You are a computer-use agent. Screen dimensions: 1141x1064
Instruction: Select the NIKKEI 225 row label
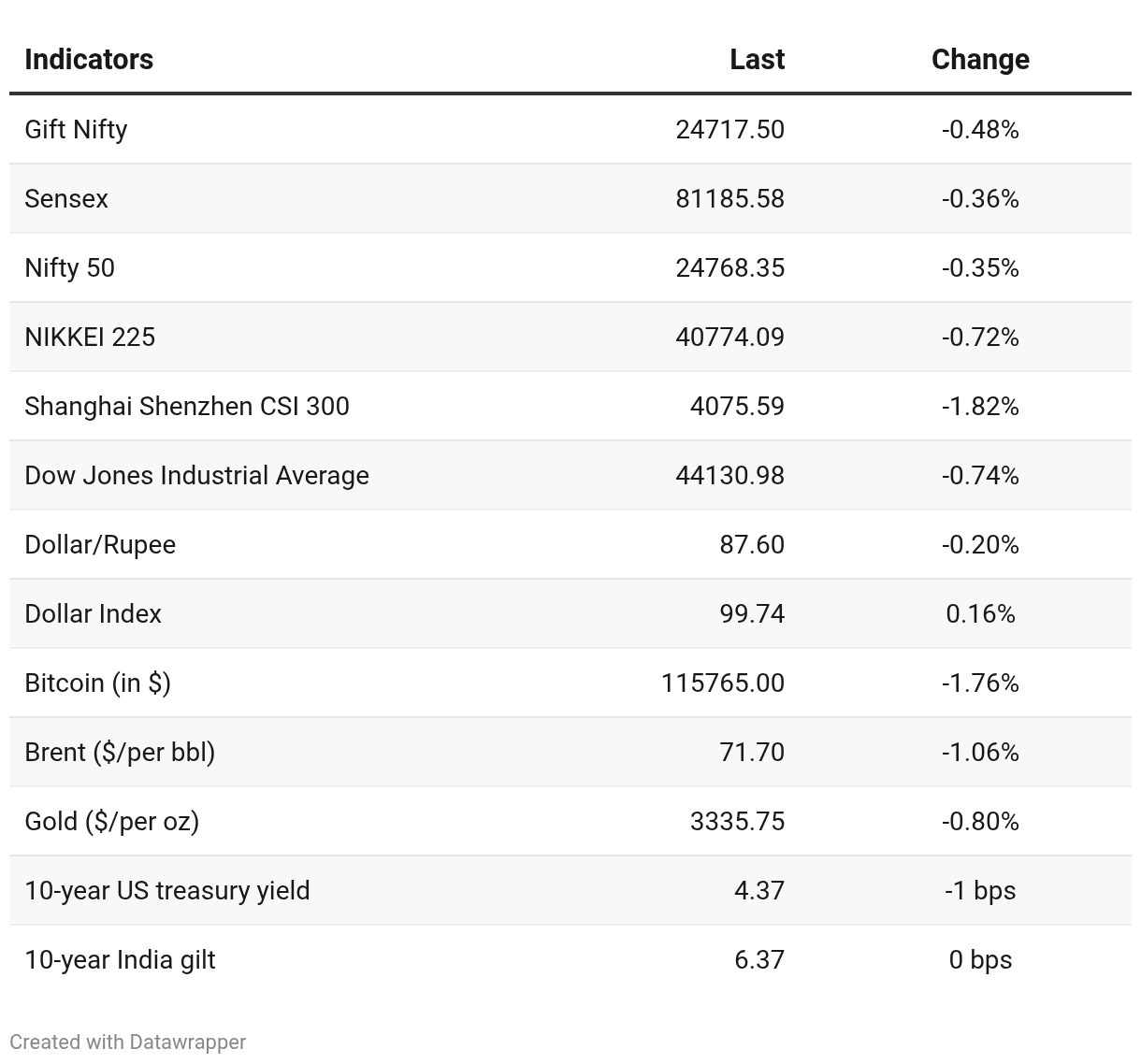[90, 337]
